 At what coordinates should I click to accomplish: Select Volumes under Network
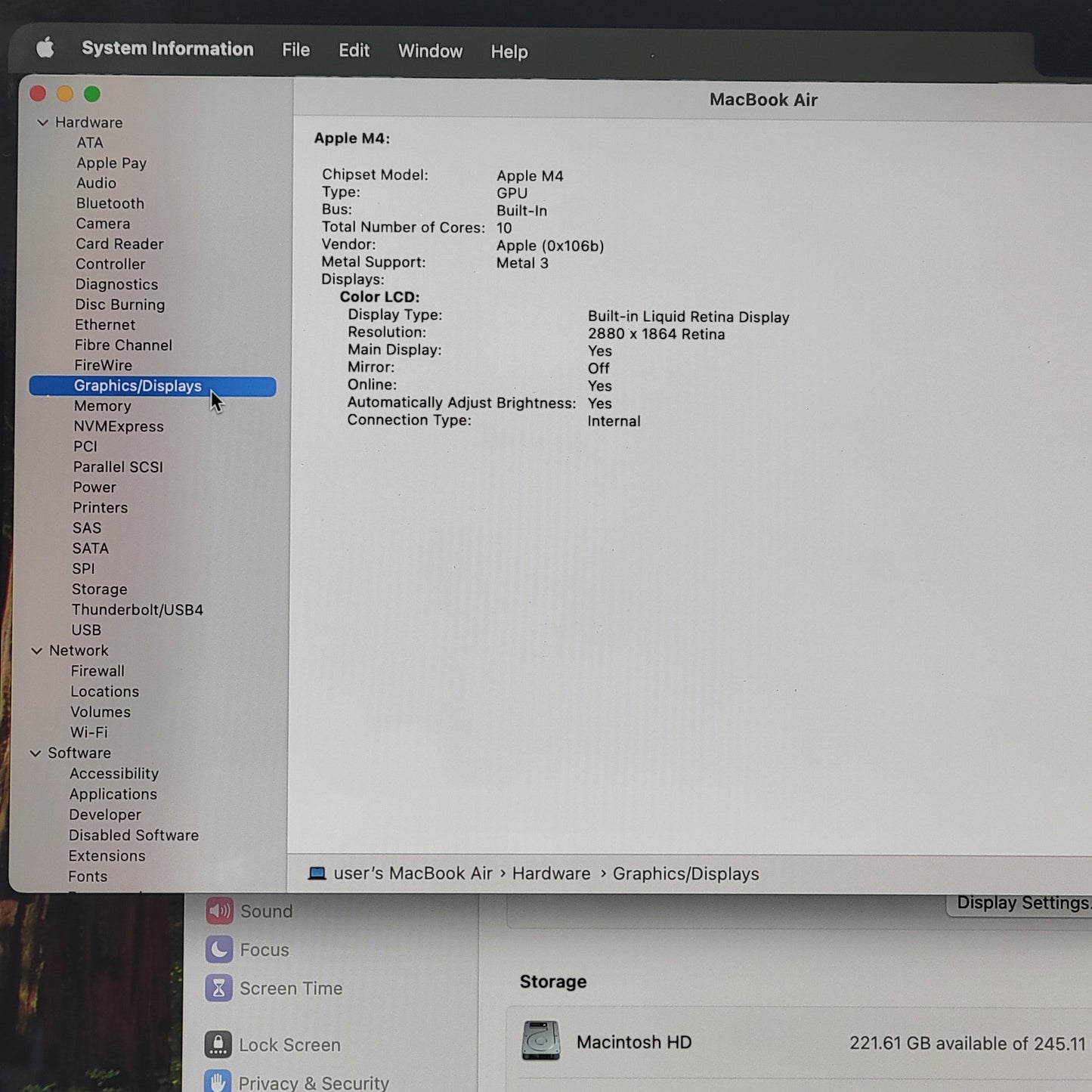pyautogui.click(x=101, y=713)
